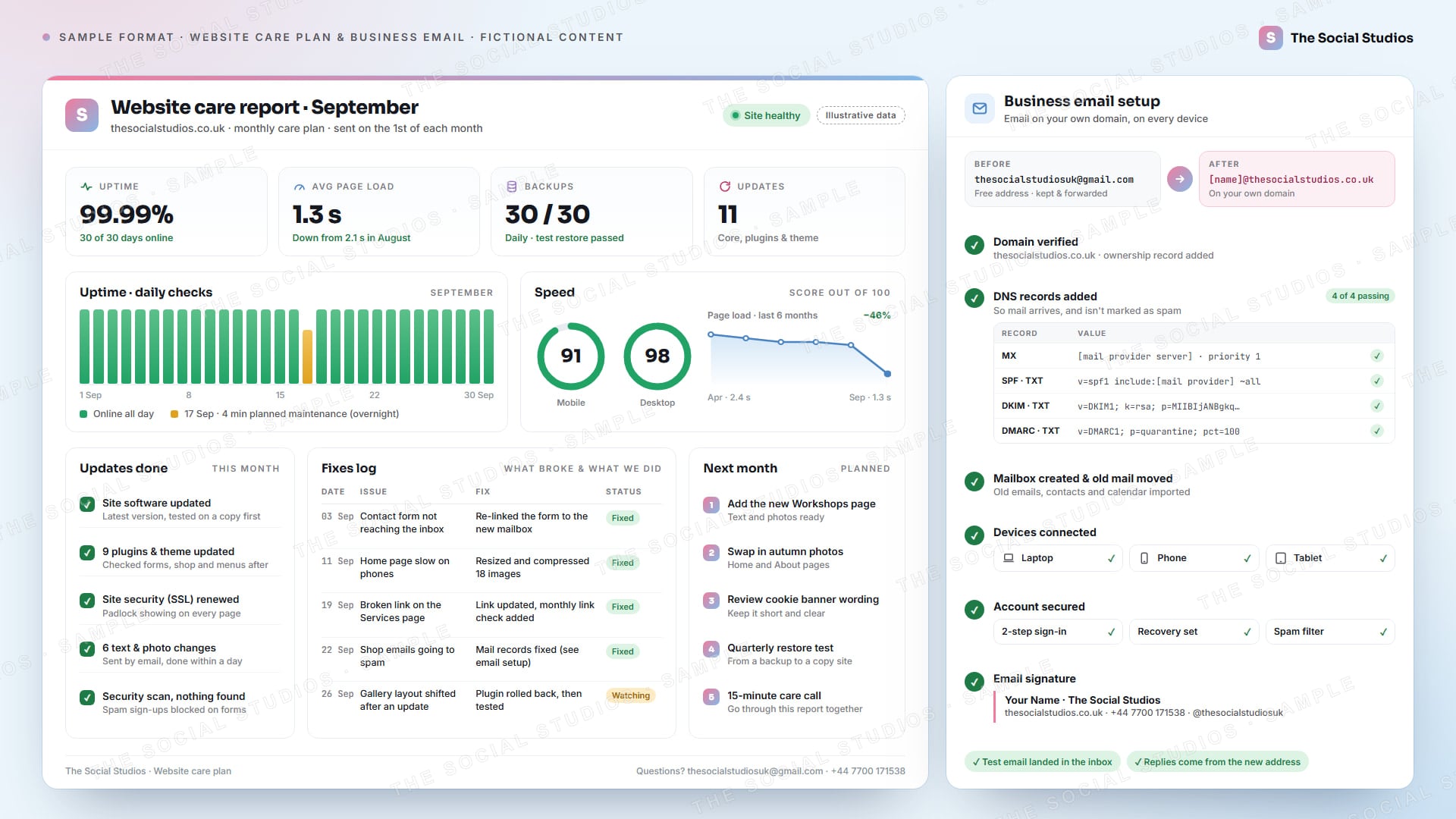The width and height of the screenshot is (1456, 819).
Task: Click the Updates refresh icon
Action: tap(725, 187)
